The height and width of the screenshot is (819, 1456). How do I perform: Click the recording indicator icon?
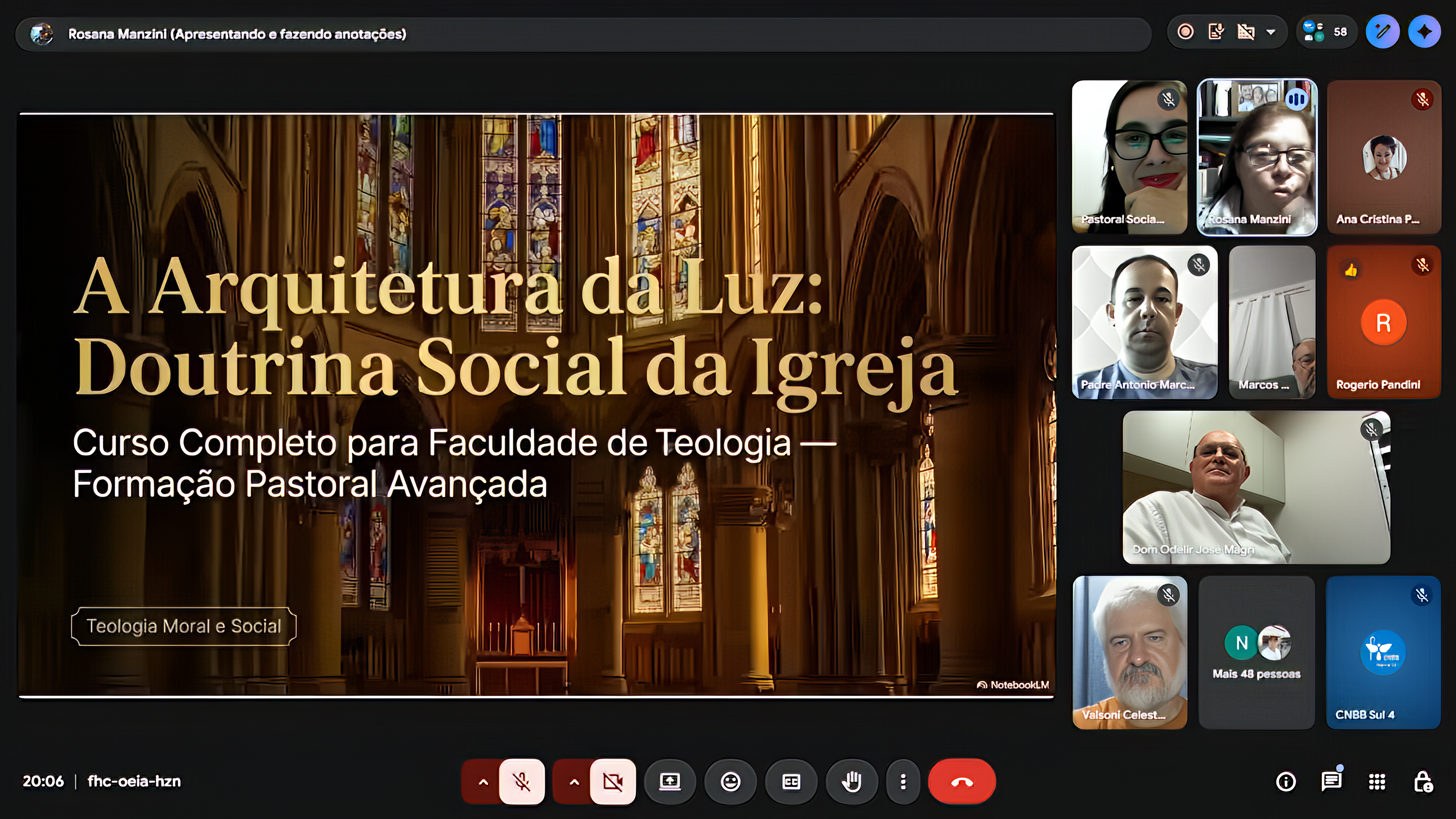pyautogui.click(x=1185, y=31)
